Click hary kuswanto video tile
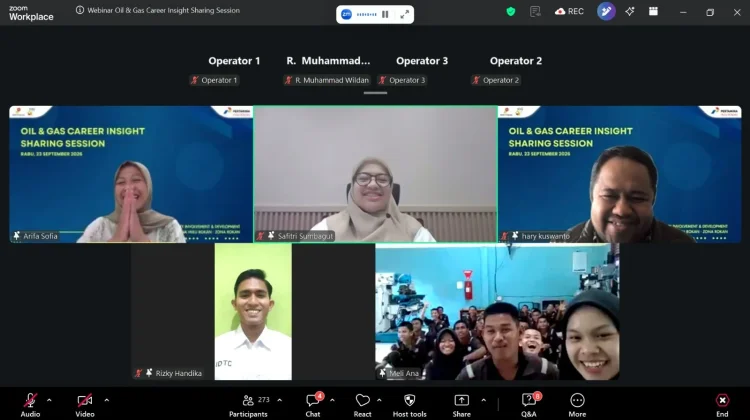 [619, 174]
